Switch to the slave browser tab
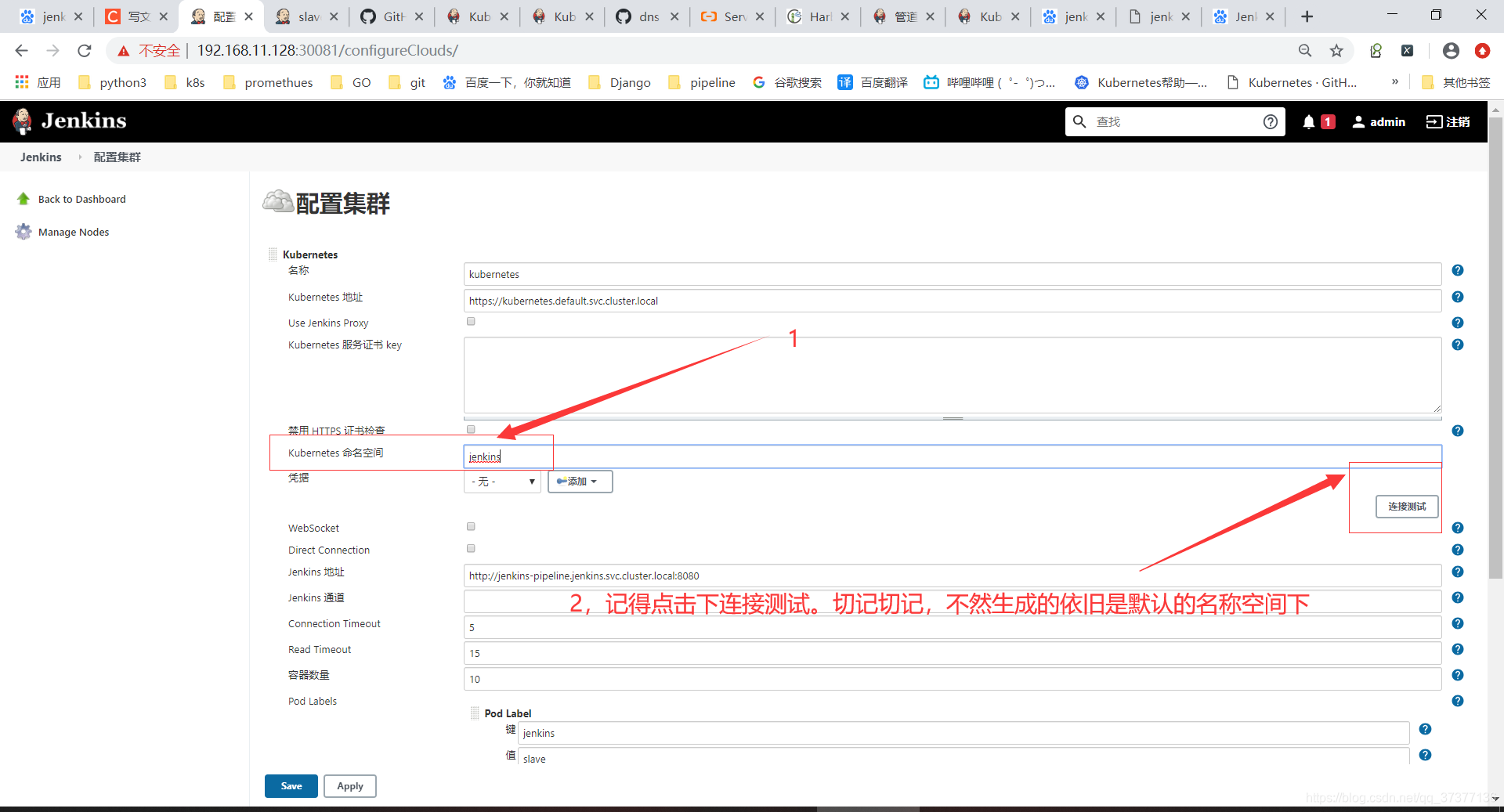This screenshot has height=812, width=1504. 306,16
